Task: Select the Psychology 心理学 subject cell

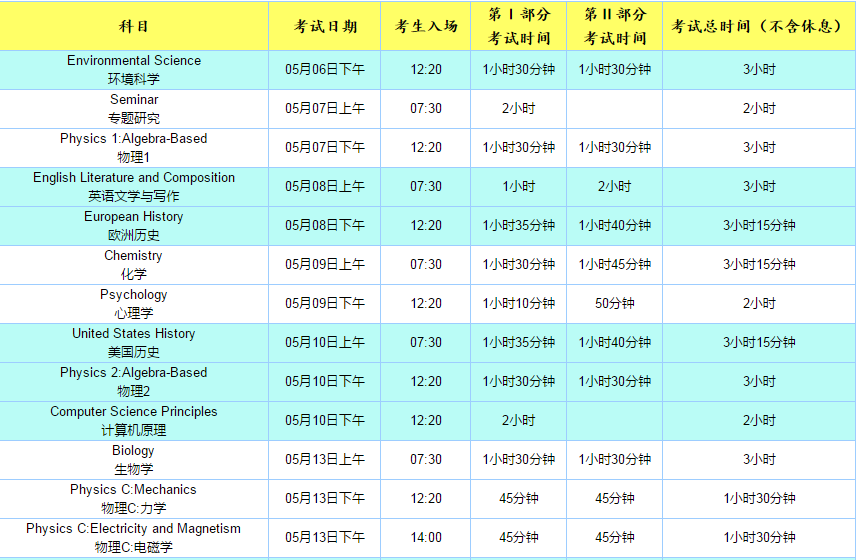Action: [x=134, y=303]
